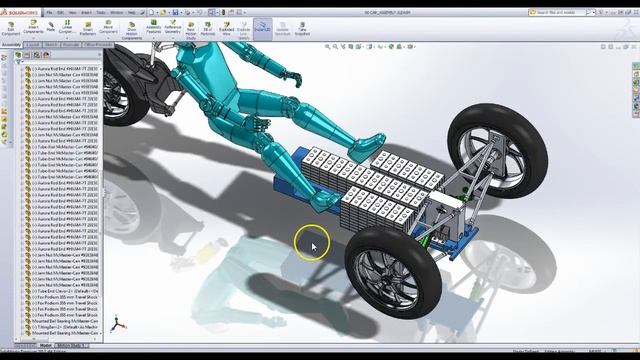Open the PropertyManager tab icon

click(x=27, y=55)
